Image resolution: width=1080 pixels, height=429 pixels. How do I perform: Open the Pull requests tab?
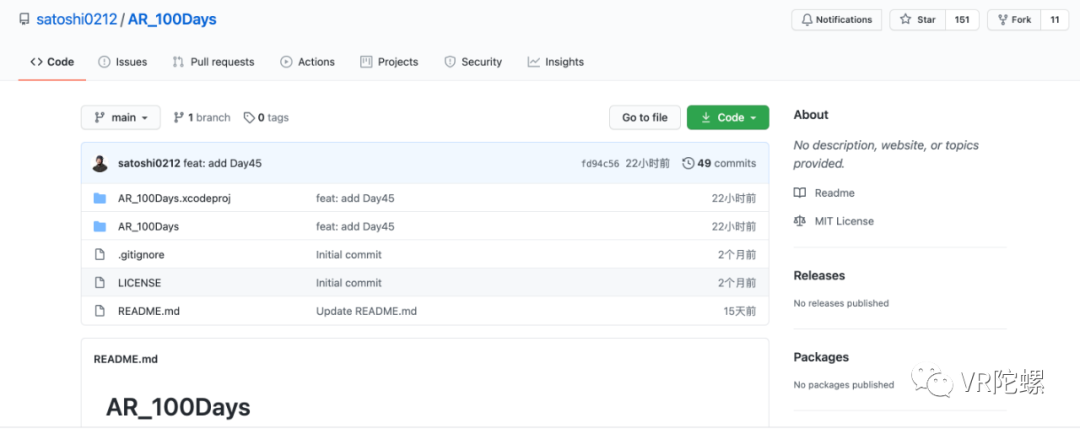click(214, 62)
